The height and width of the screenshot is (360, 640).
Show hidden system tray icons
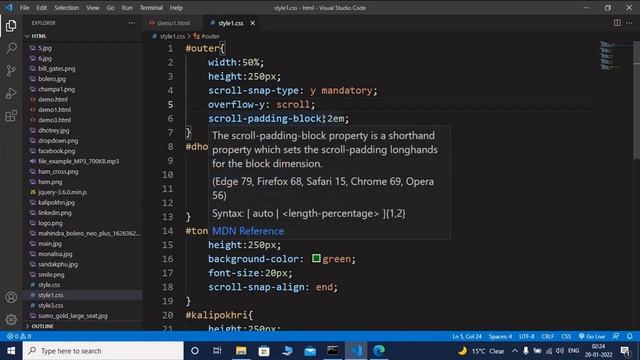click(515, 351)
